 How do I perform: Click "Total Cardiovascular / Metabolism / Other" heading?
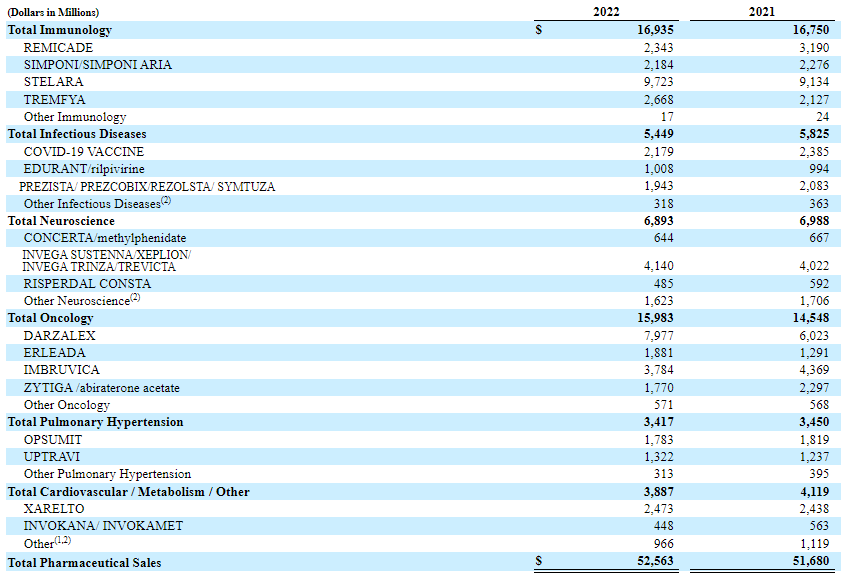(129, 492)
